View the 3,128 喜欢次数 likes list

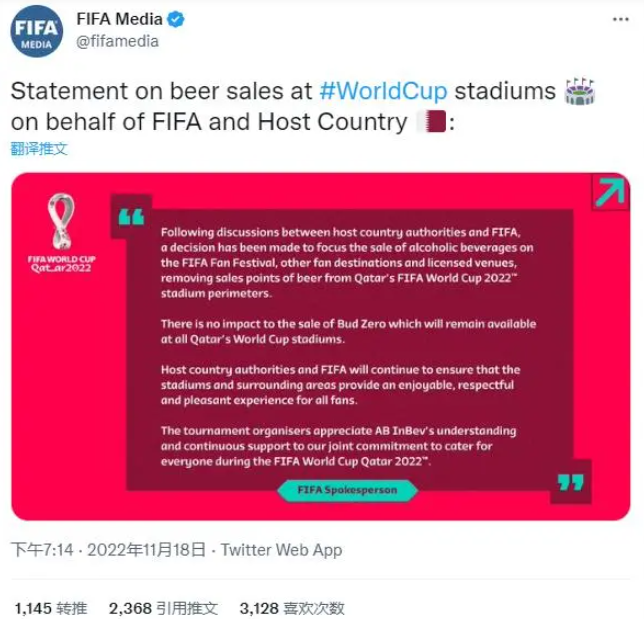tap(292, 607)
